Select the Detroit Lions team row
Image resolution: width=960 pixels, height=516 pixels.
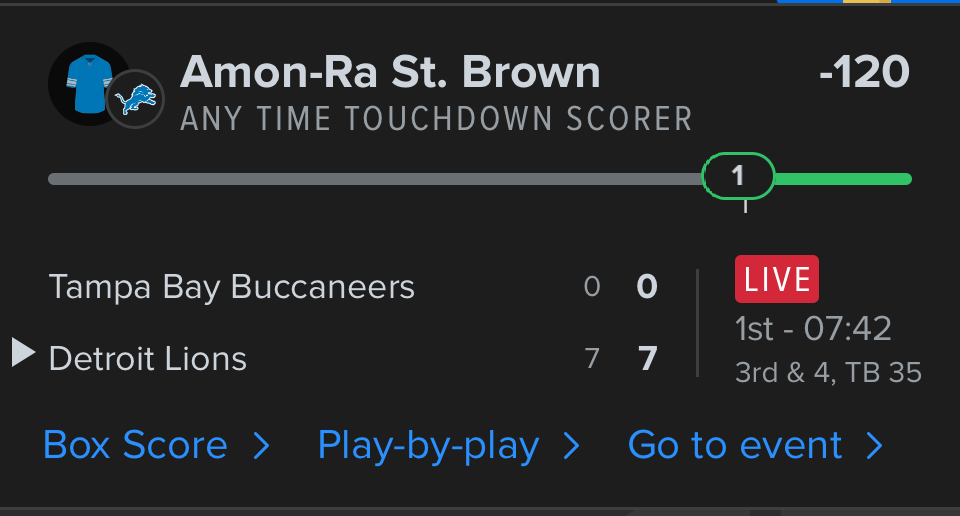pyautogui.click(x=148, y=359)
